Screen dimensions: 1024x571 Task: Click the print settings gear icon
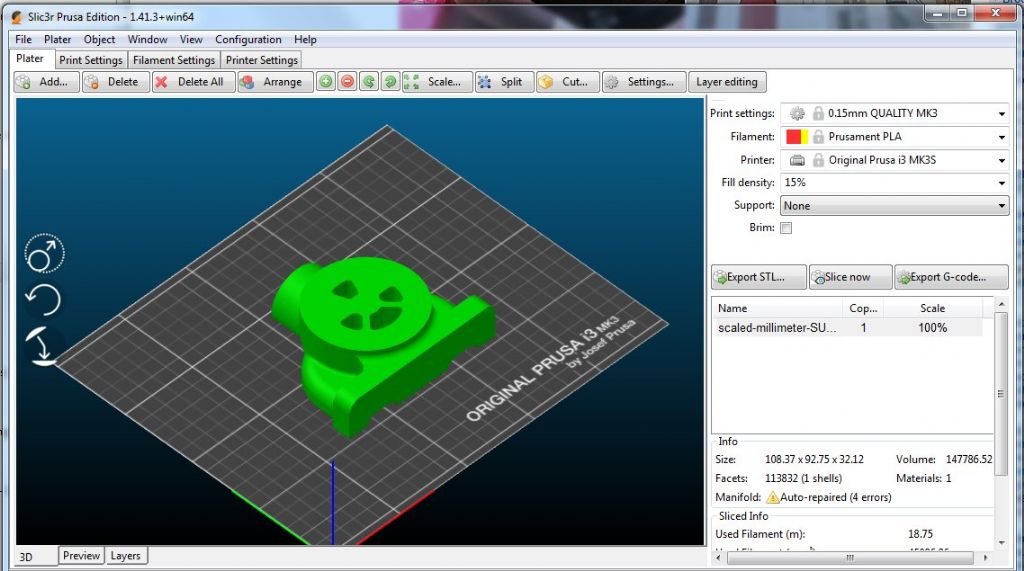(x=797, y=114)
